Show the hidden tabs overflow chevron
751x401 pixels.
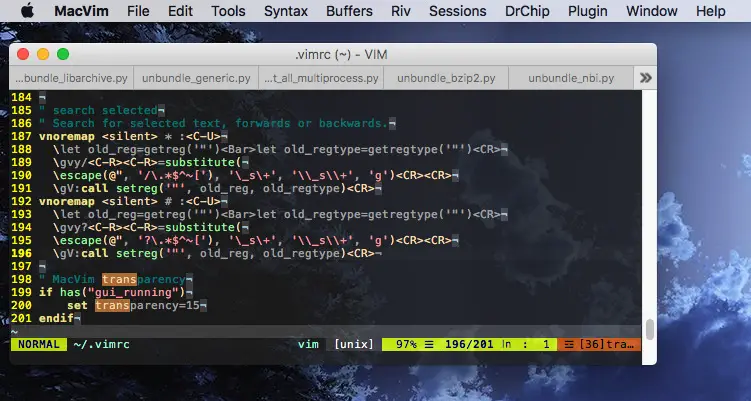[645, 78]
